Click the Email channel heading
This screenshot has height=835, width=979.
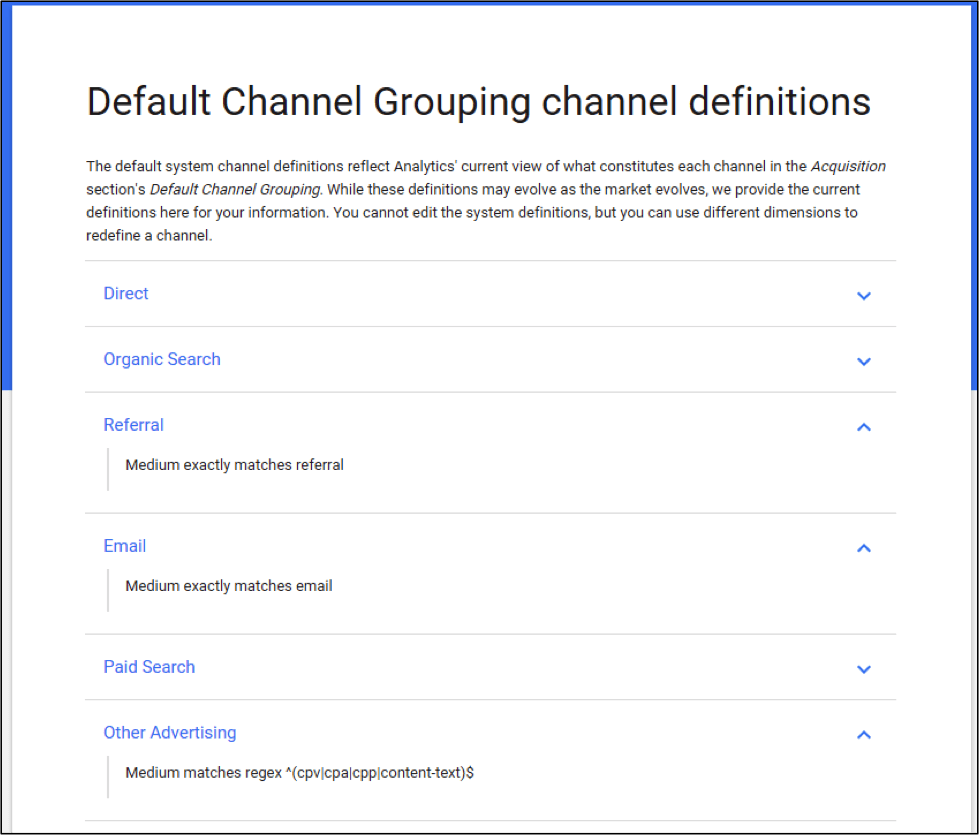tap(124, 546)
